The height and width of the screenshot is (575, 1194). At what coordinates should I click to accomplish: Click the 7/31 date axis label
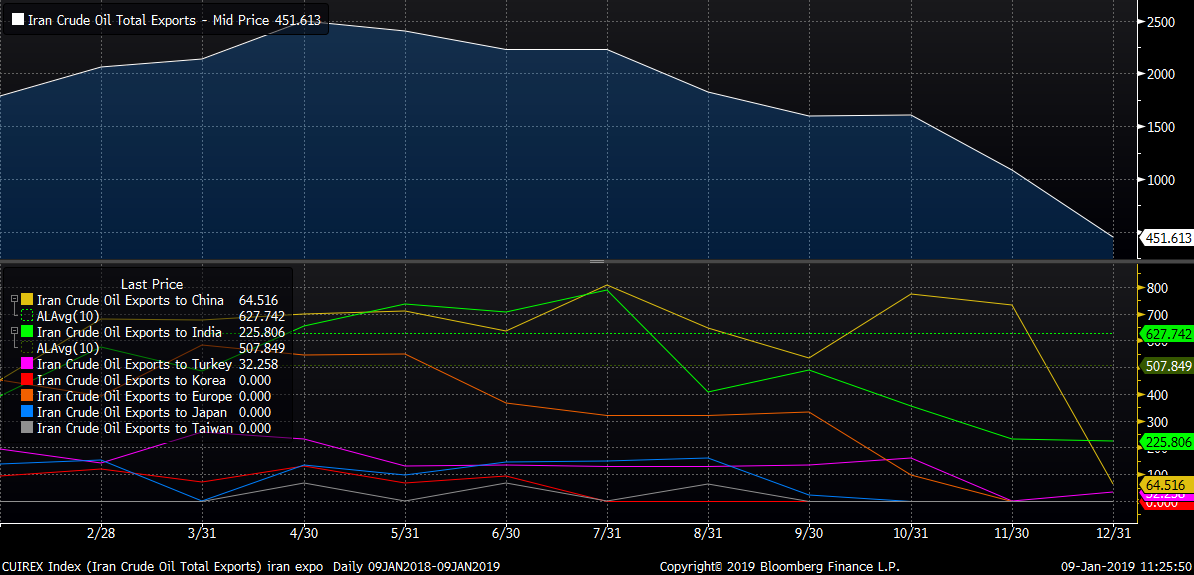606,533
